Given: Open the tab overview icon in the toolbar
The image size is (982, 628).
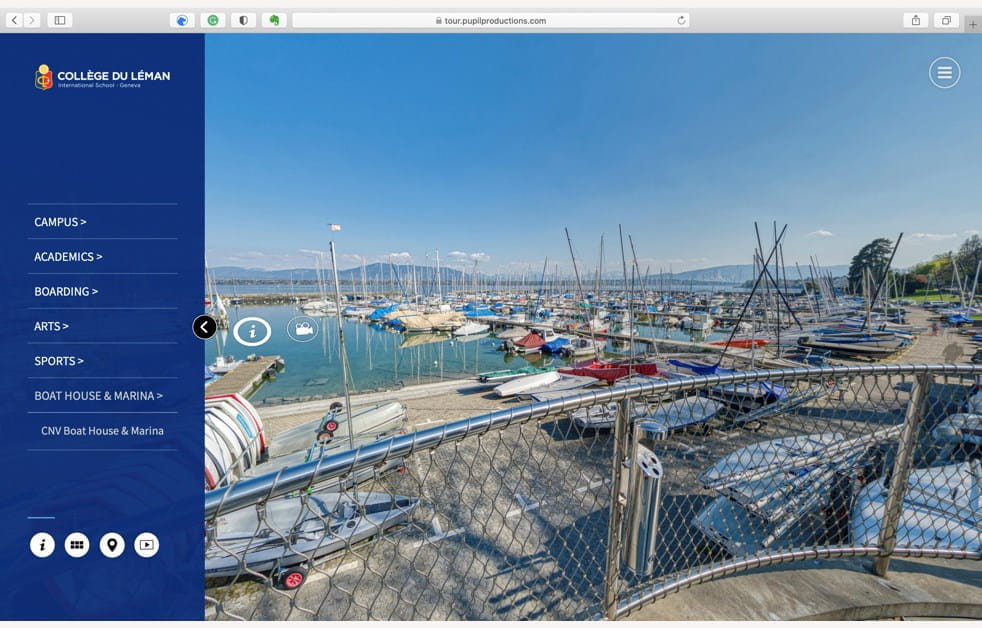Looking at the screenshot, I should click(945, 19).
